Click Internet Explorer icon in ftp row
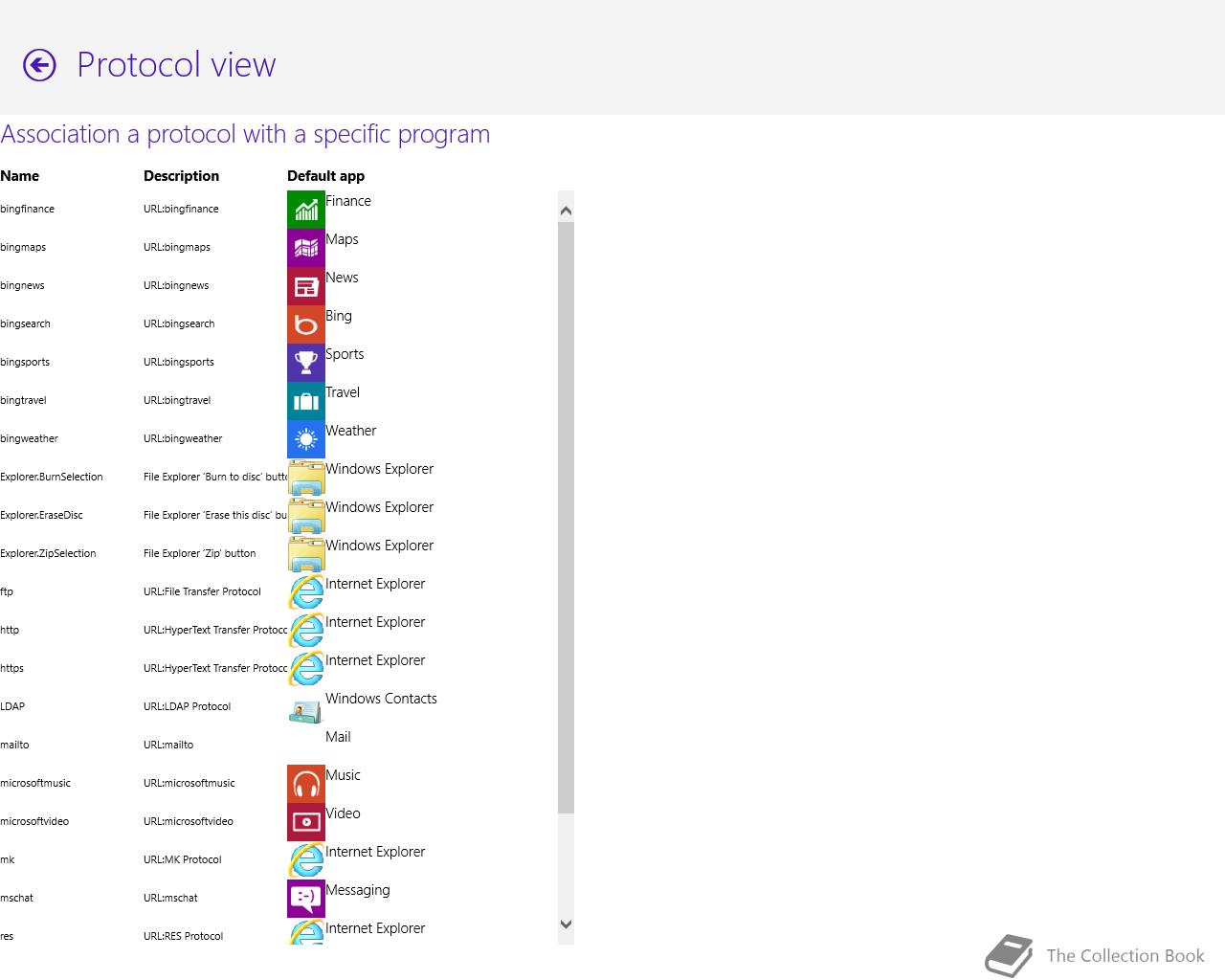Viewport: 1225px width, 980px height. 306,592
